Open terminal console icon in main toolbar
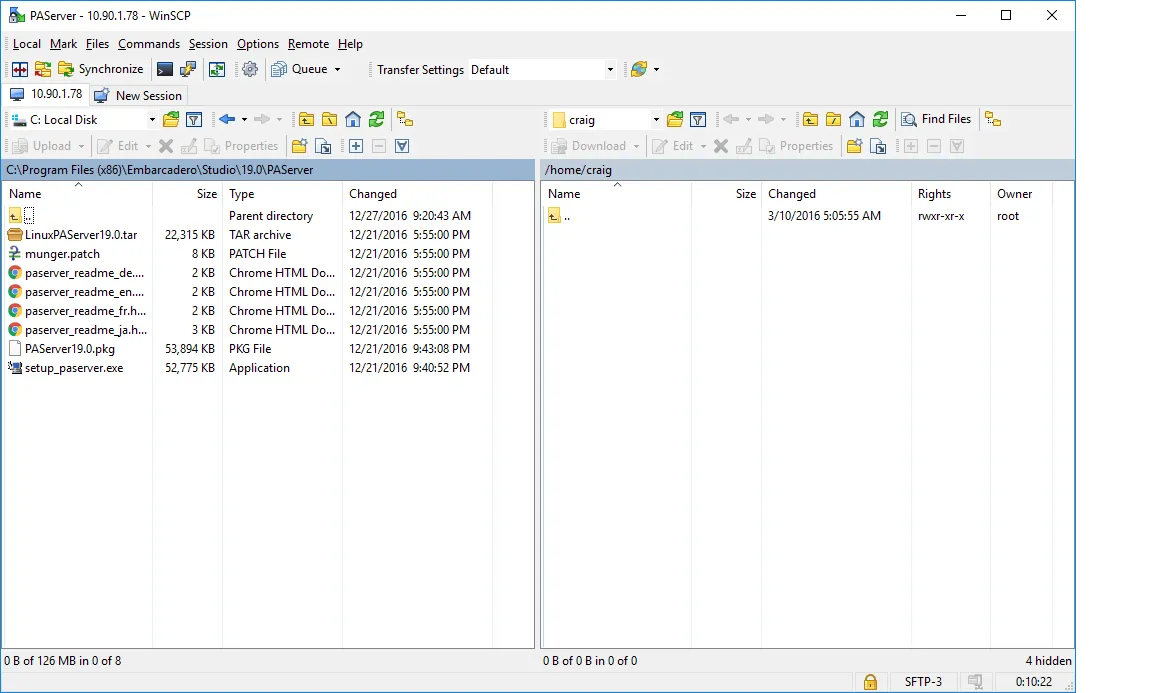 point(165,69)
